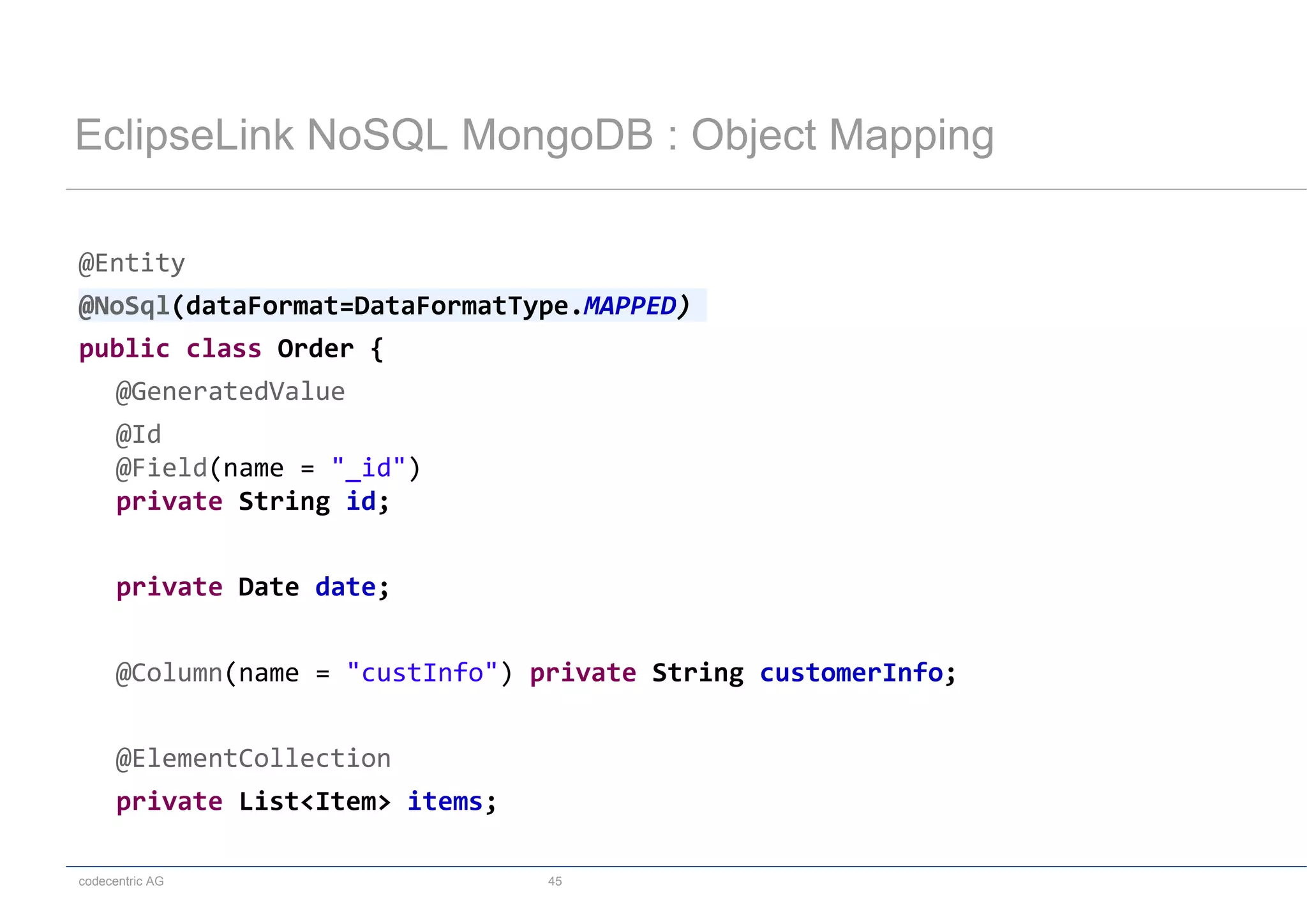Click the '@Field(name = "_id")' line
This screenshot has width=1307, height=924.
[268, 468]
